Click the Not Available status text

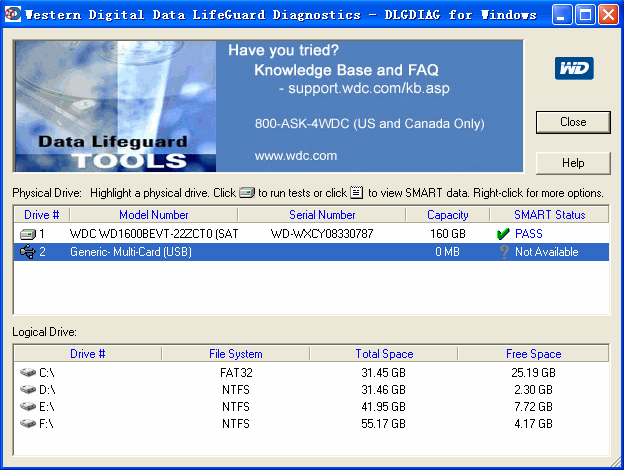tap(547, 252)
